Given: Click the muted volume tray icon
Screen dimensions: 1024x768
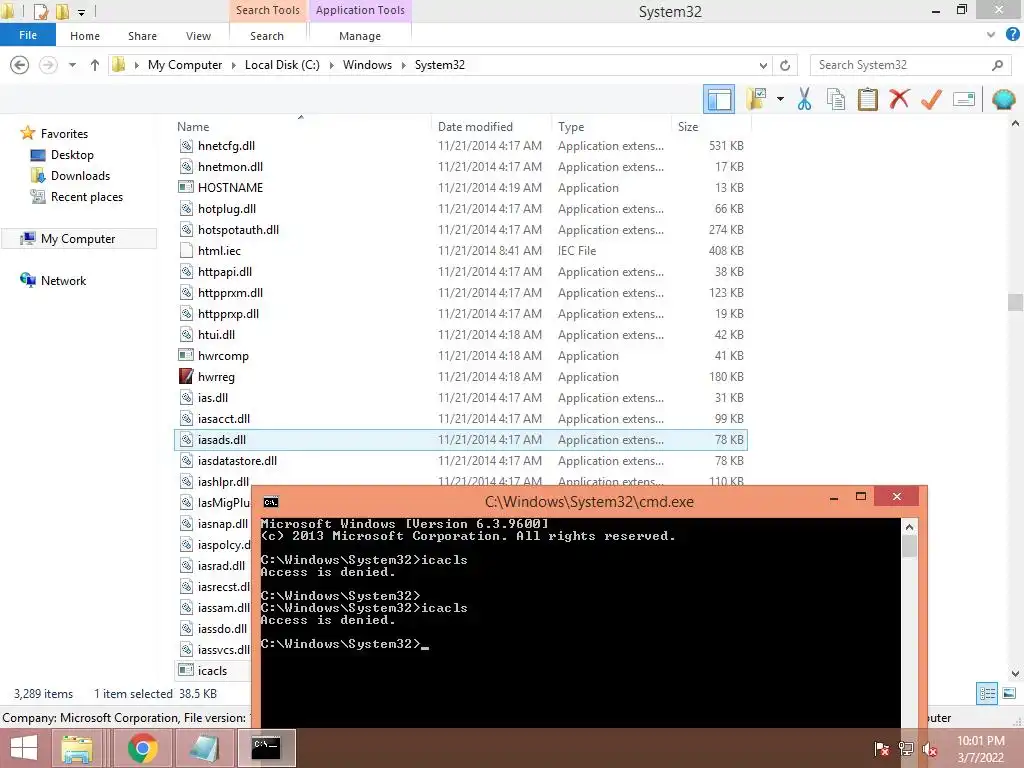Looking at the screenshot, I should pos(930,748).
